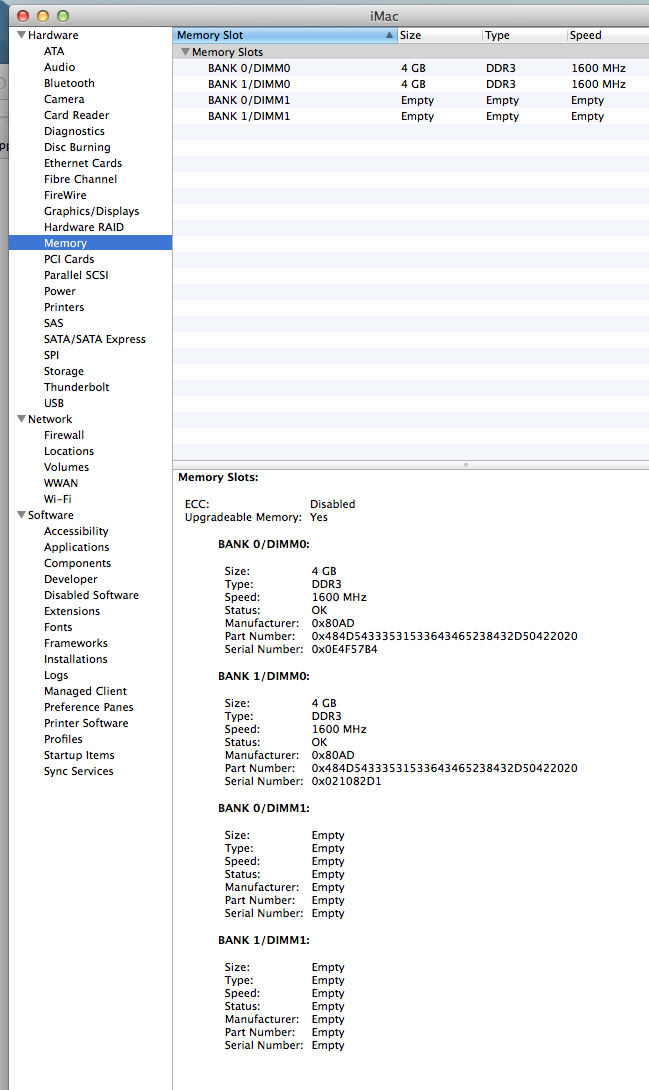This screenshot has height=1090, width=649.
Task: Open Thunderbolt in the sidebar
Action: click(x=76, y=387)
